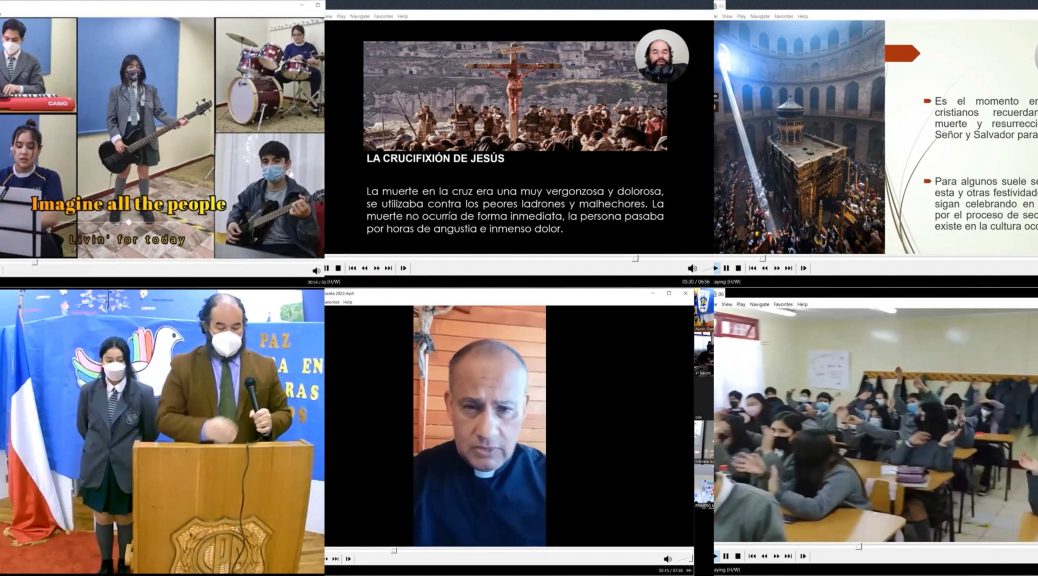Image resolution: width=1038 pixels, height=576 pixels.
Task: Open Favorites menu above church interior video
Action: pyautogui.click(x=783, y=16)
